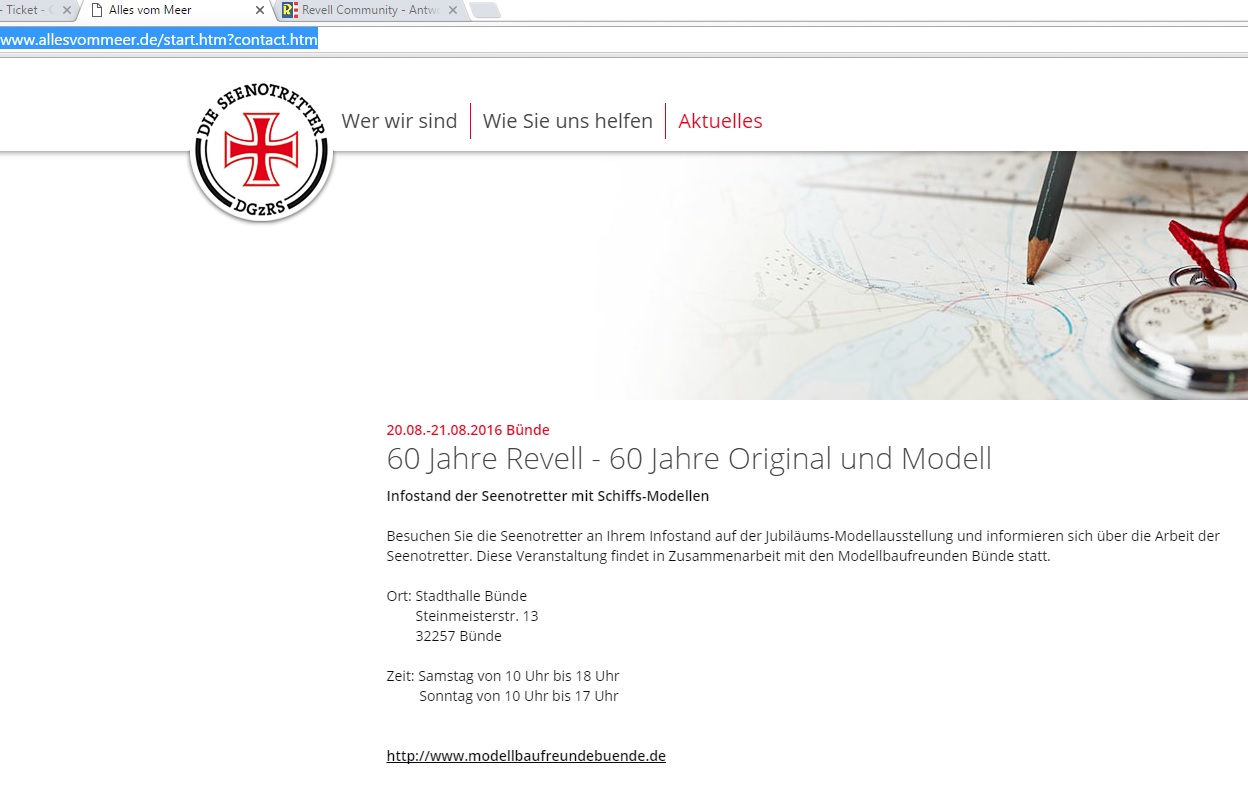Close the Ticket tab
This screenshot has width=1248, height=791.
point(67,10)
